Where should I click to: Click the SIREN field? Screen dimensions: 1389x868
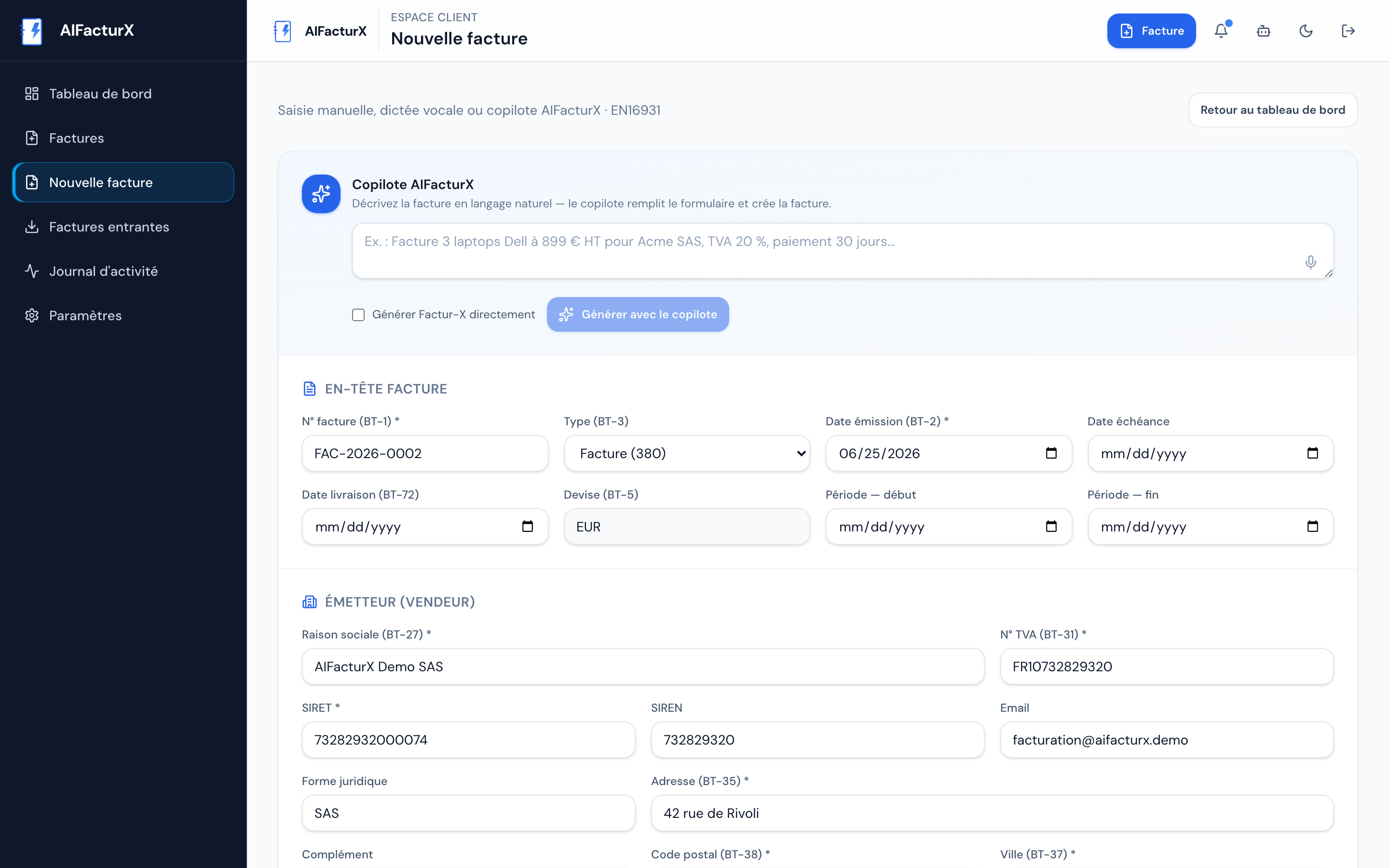(817, 740)
